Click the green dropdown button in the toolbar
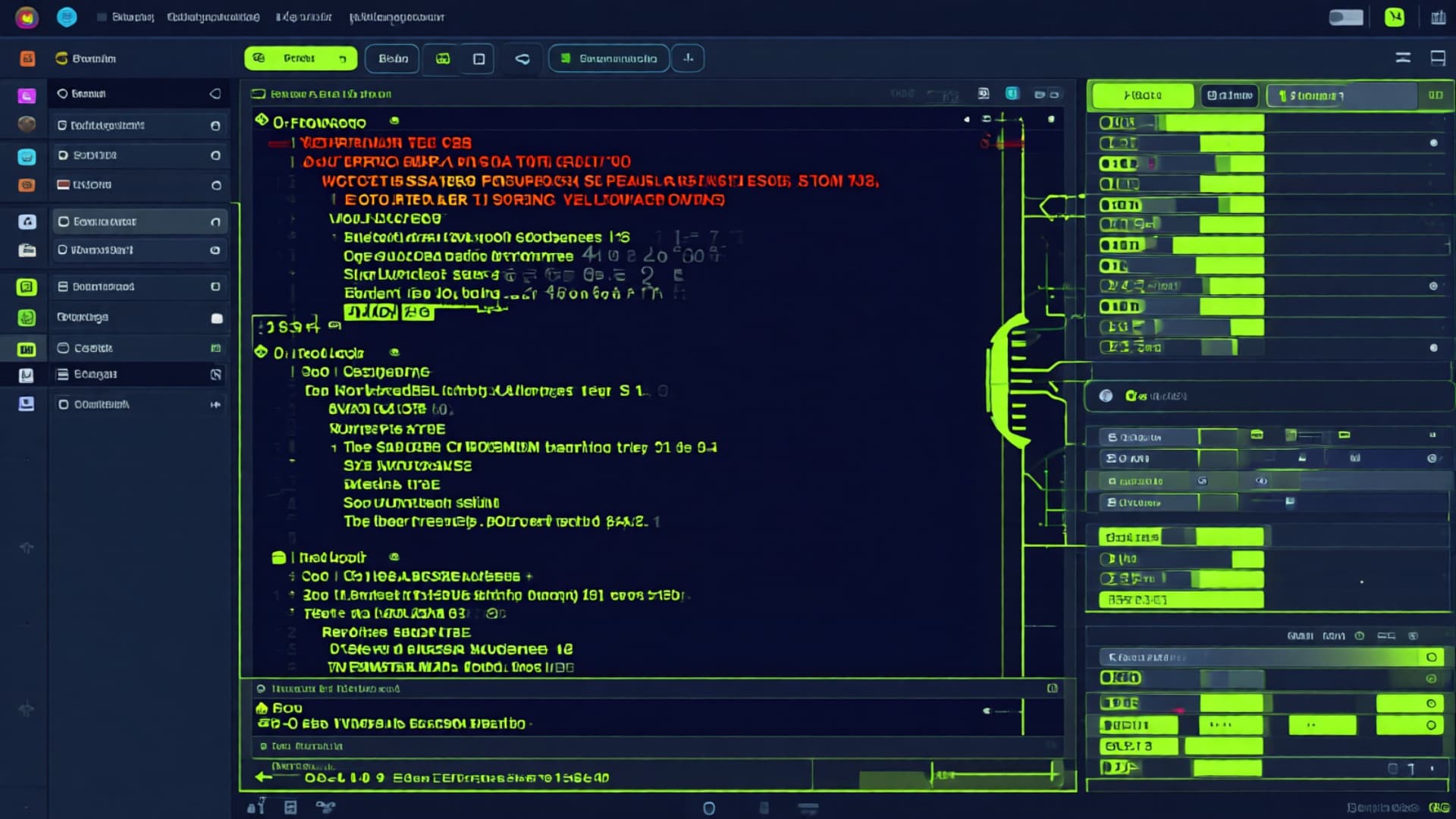 pos(300,58)
